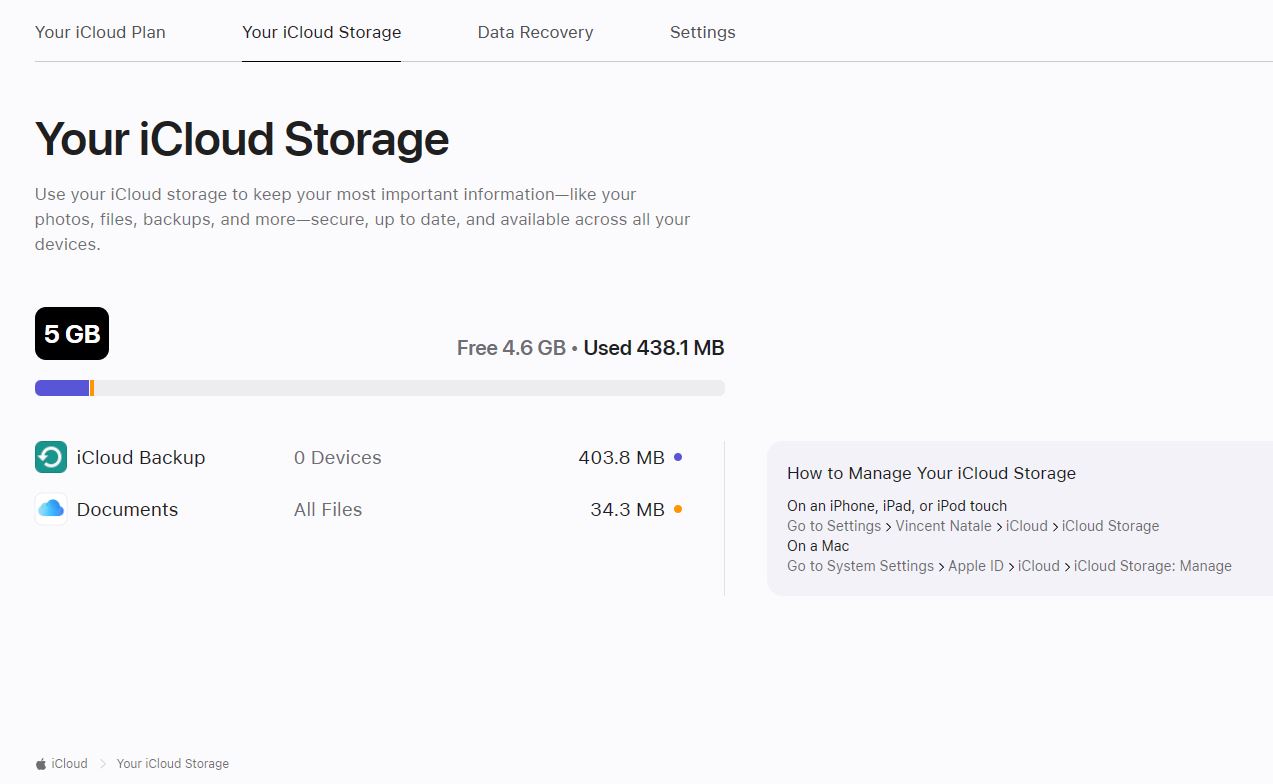Select the iCloud Backup row label
Viewport: 1273px width, 784px height.
[x=141, y=457]
